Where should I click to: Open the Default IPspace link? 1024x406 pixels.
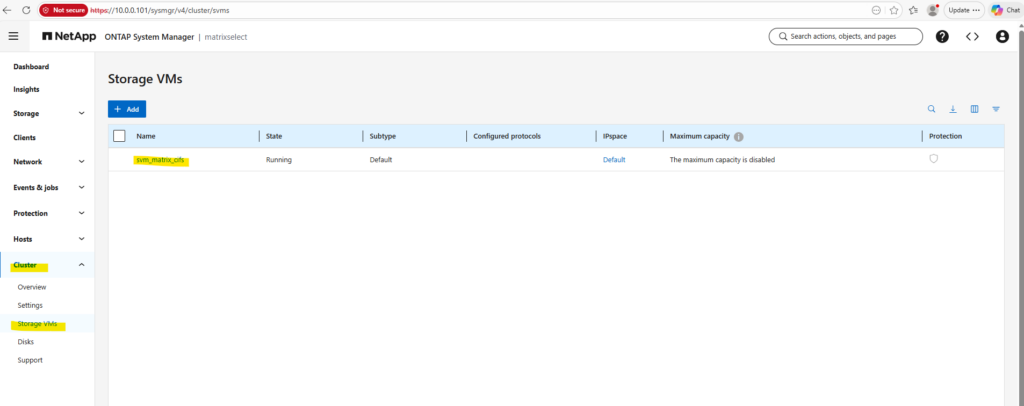[613, 160]
